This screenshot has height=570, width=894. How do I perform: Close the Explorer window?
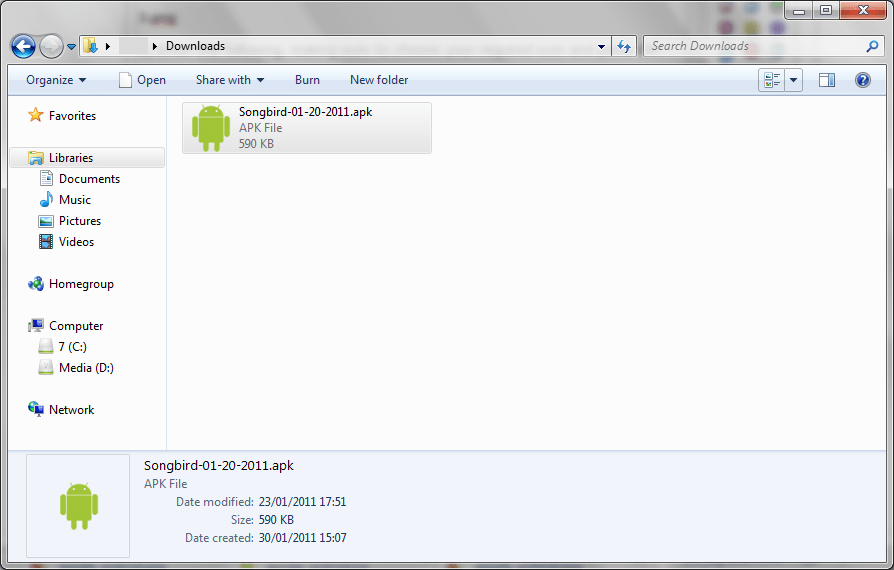coord(863,10)
